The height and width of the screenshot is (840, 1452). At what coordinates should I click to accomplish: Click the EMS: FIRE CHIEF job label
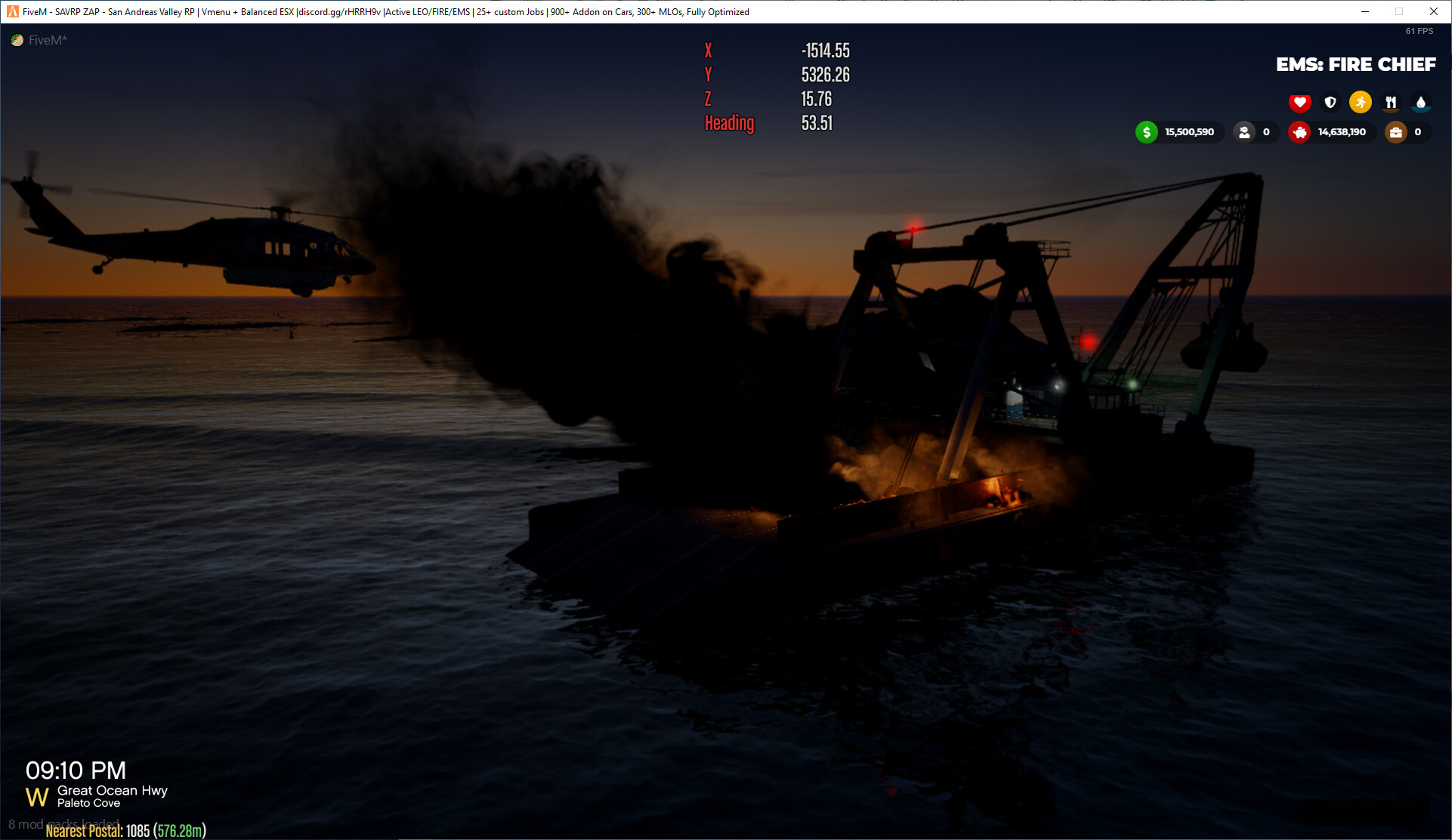pyautogui.click(x=1356, y=65)
